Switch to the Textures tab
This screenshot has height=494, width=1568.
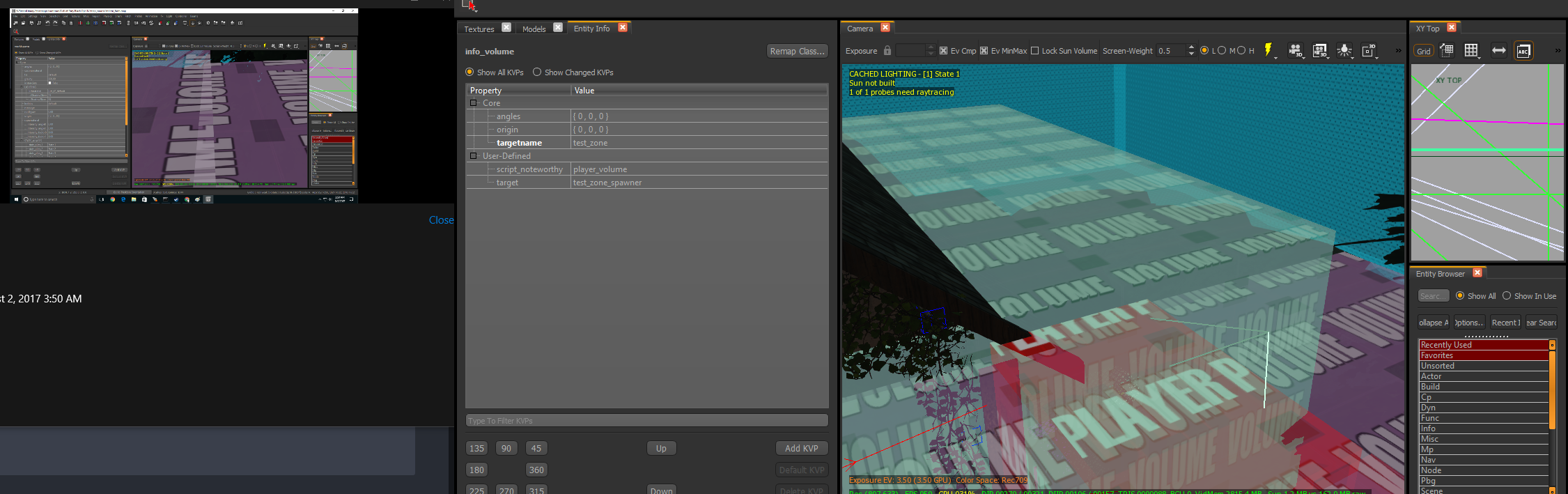tap(479, 29)
